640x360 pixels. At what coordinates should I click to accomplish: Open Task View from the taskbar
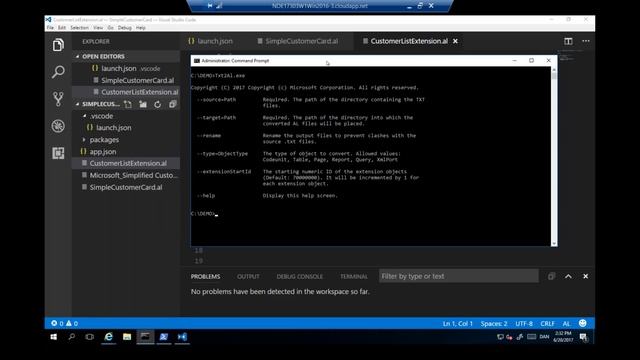89,337
